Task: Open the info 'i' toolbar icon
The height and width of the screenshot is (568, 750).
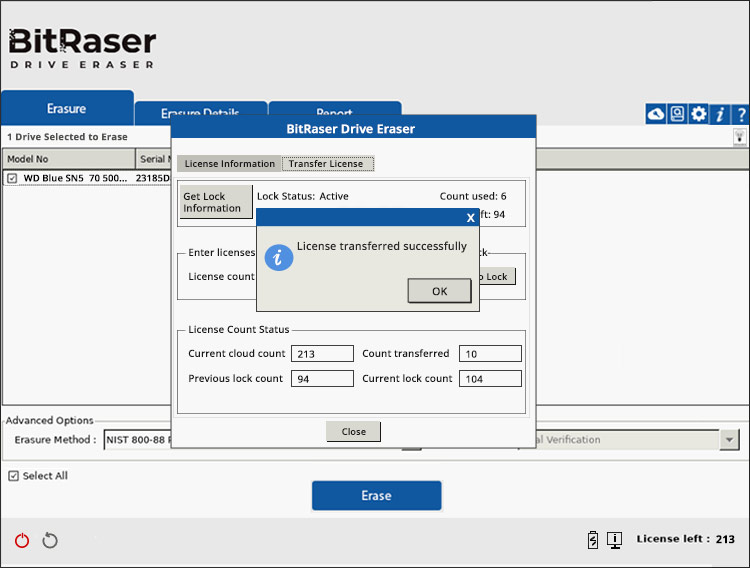Action: [719, 114]
